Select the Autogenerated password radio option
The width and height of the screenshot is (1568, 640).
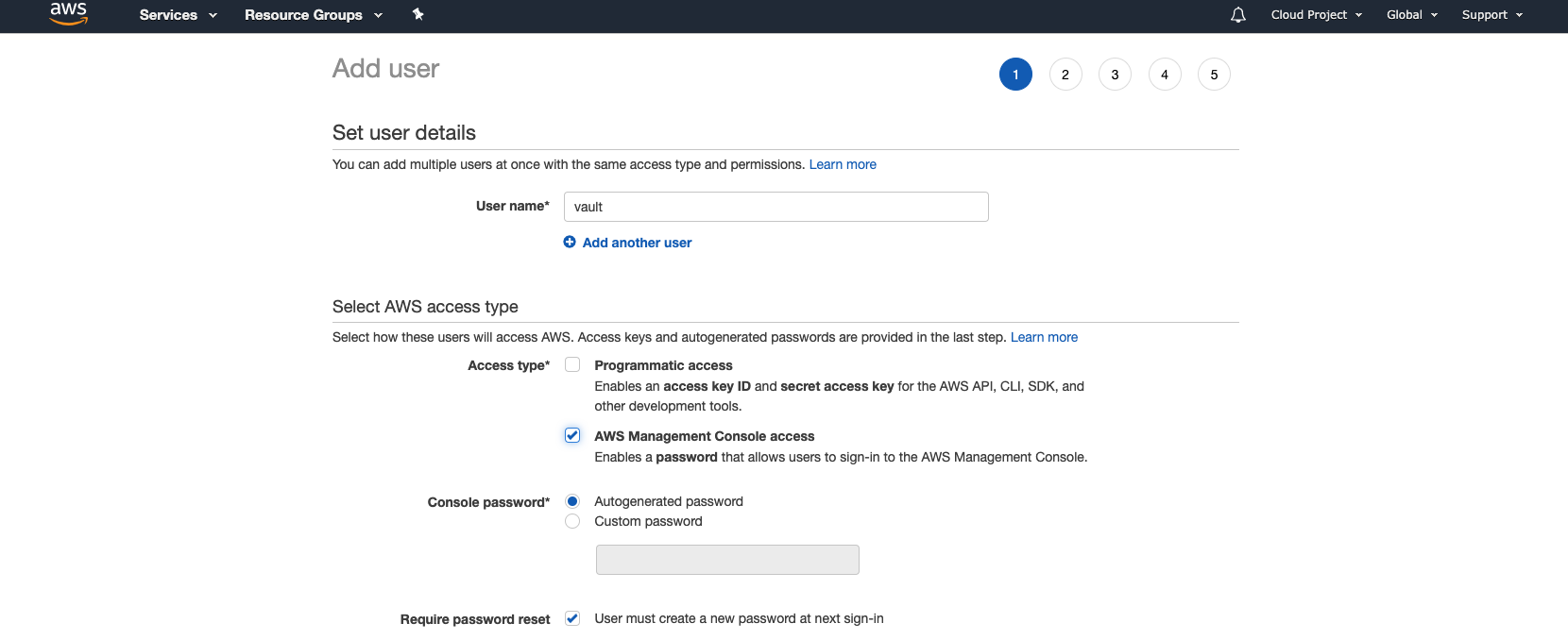[x=572, y=501]
